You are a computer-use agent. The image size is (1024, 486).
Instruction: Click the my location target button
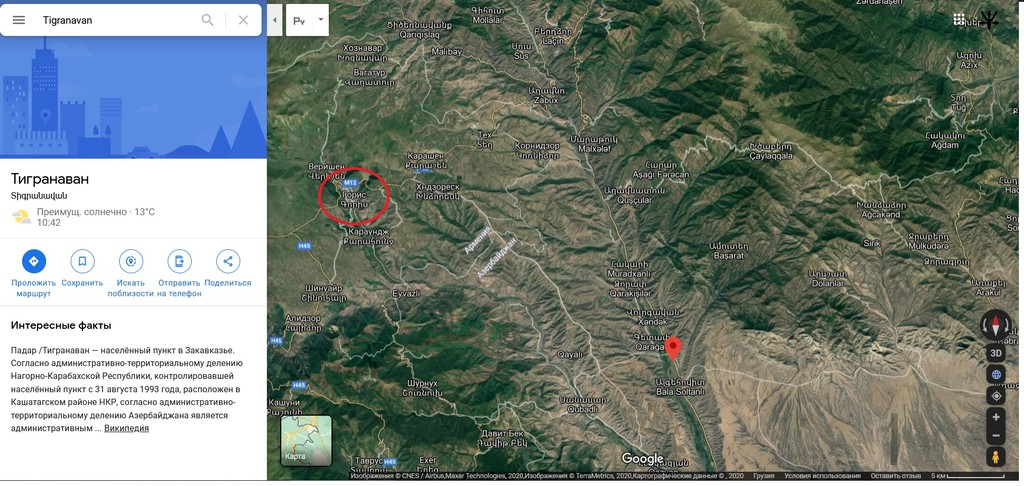[996, 396]
